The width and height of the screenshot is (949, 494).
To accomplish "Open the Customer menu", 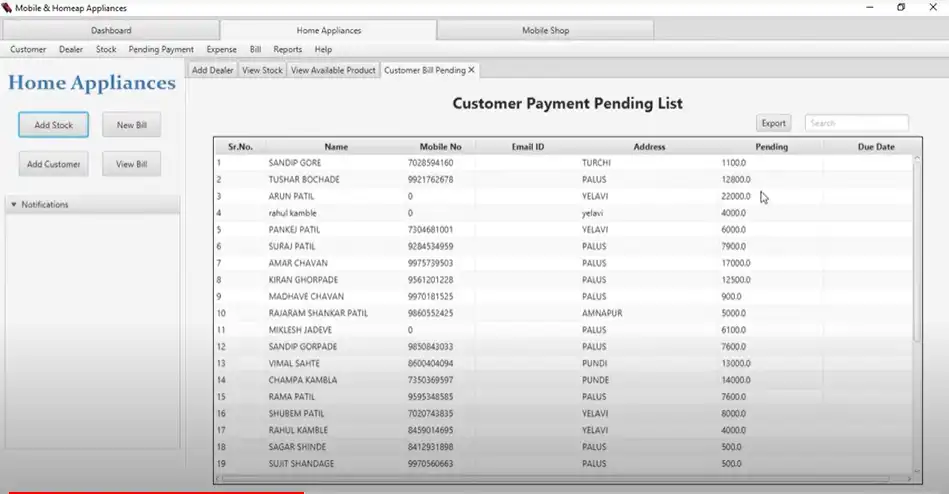I will point(28,49).
